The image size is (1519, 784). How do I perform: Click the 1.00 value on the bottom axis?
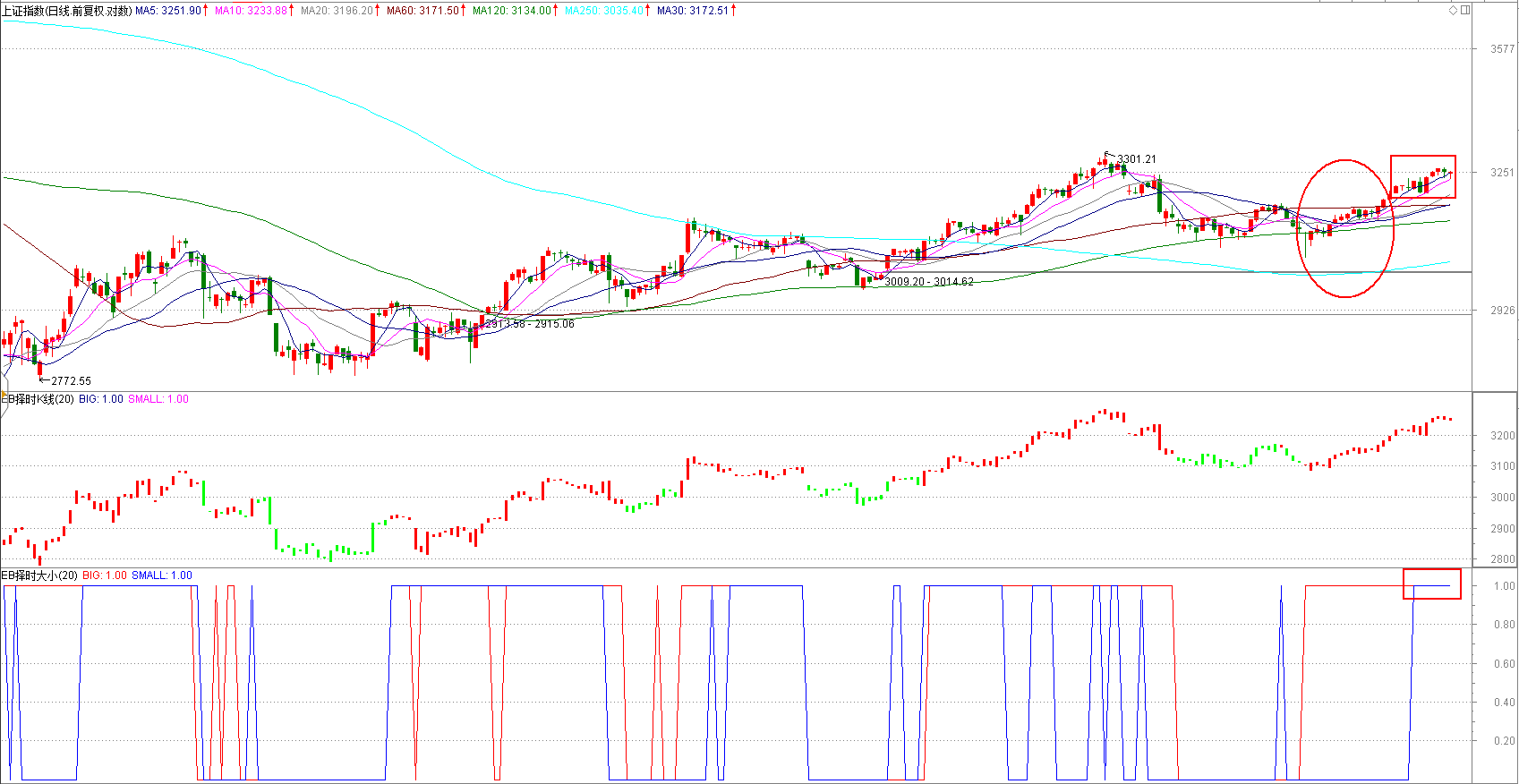coord(1504,586)
